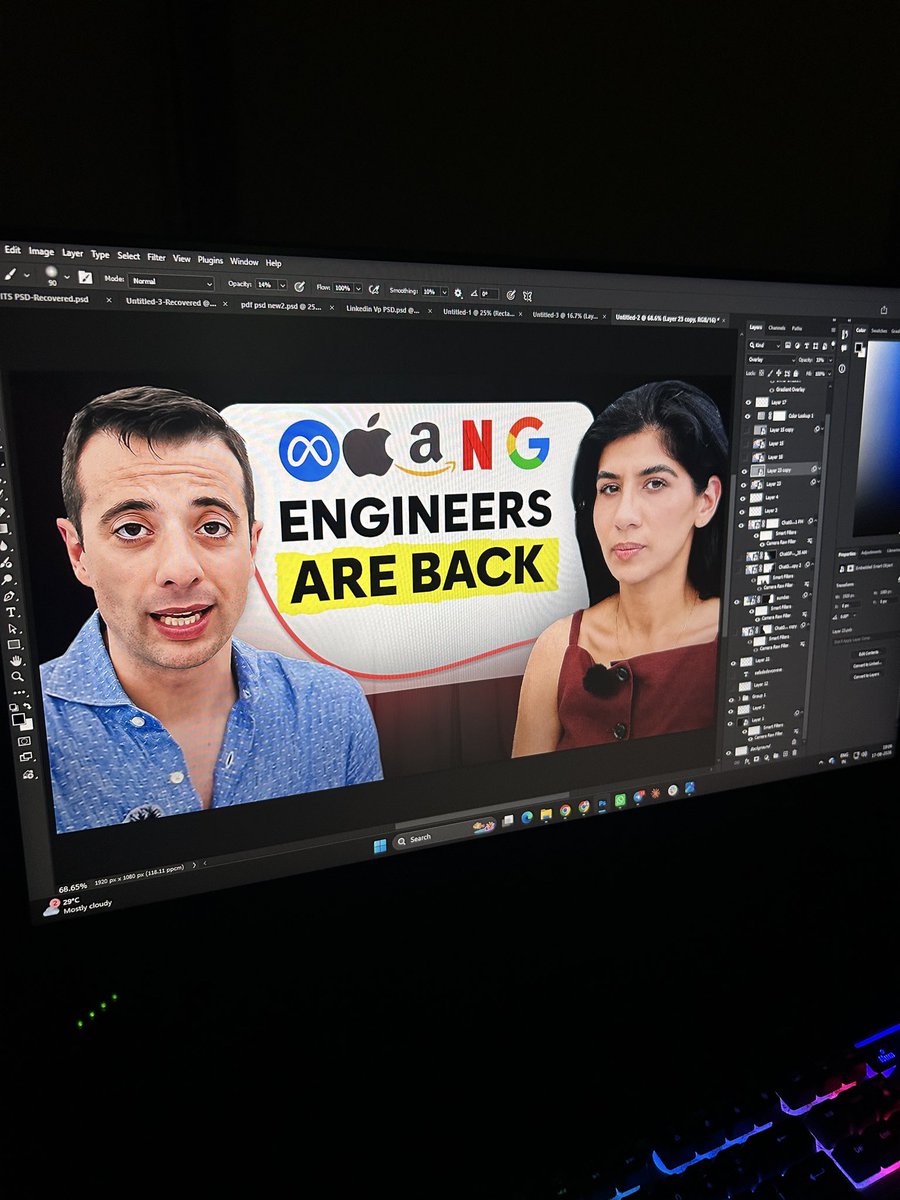Open the Edit Toolbar three-dots menu
This screenshot has height=1200, width=900.
[x=19, y=692]
